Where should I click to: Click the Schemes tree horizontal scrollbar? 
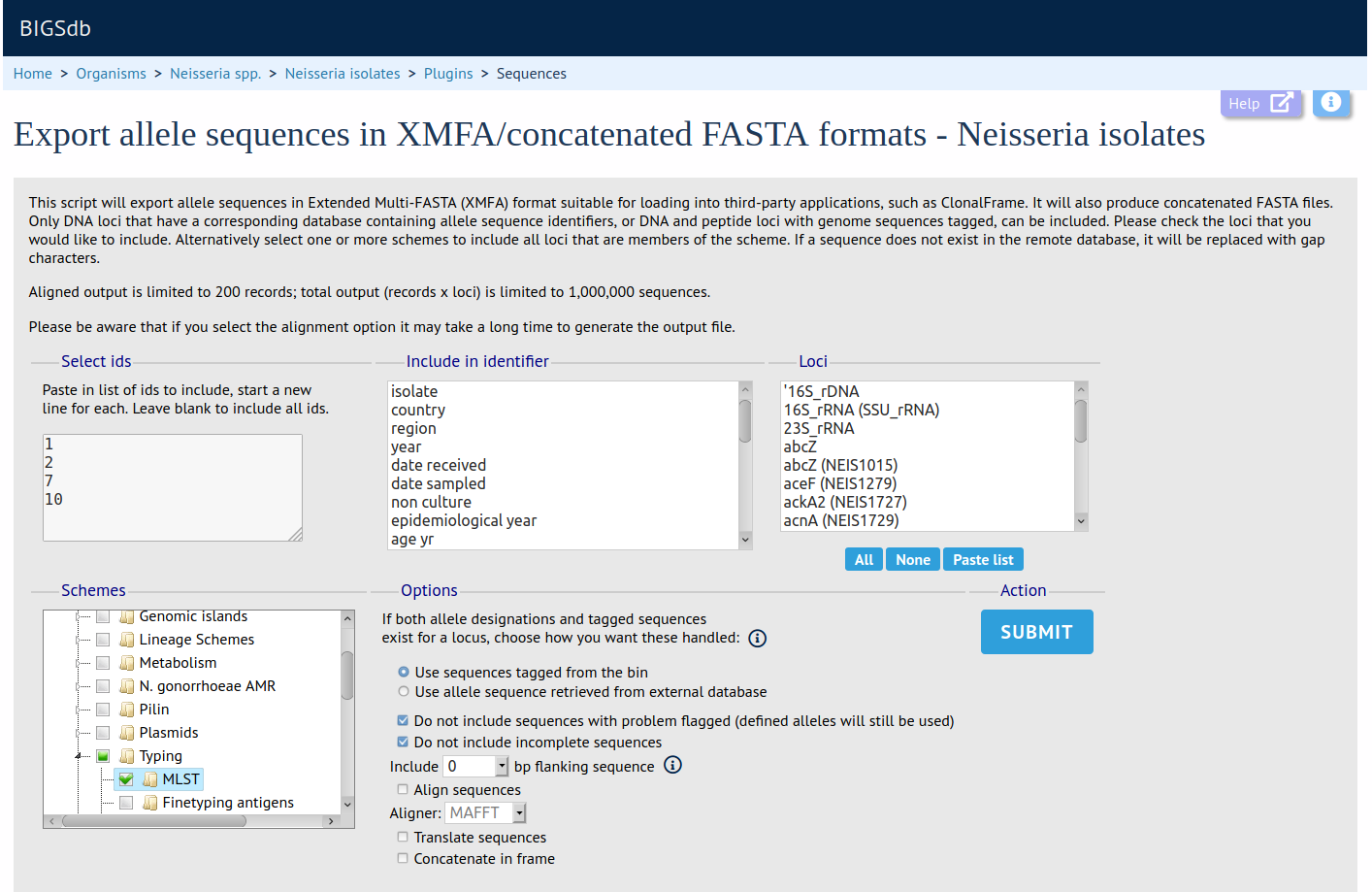point(155,821)
